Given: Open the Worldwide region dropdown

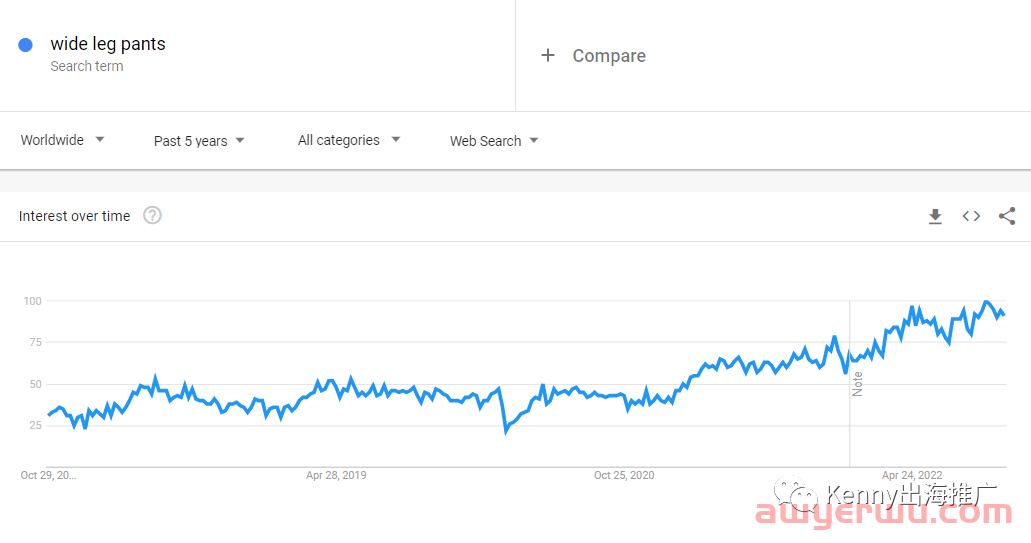Looking at the screenshot, I should (62, 140).
